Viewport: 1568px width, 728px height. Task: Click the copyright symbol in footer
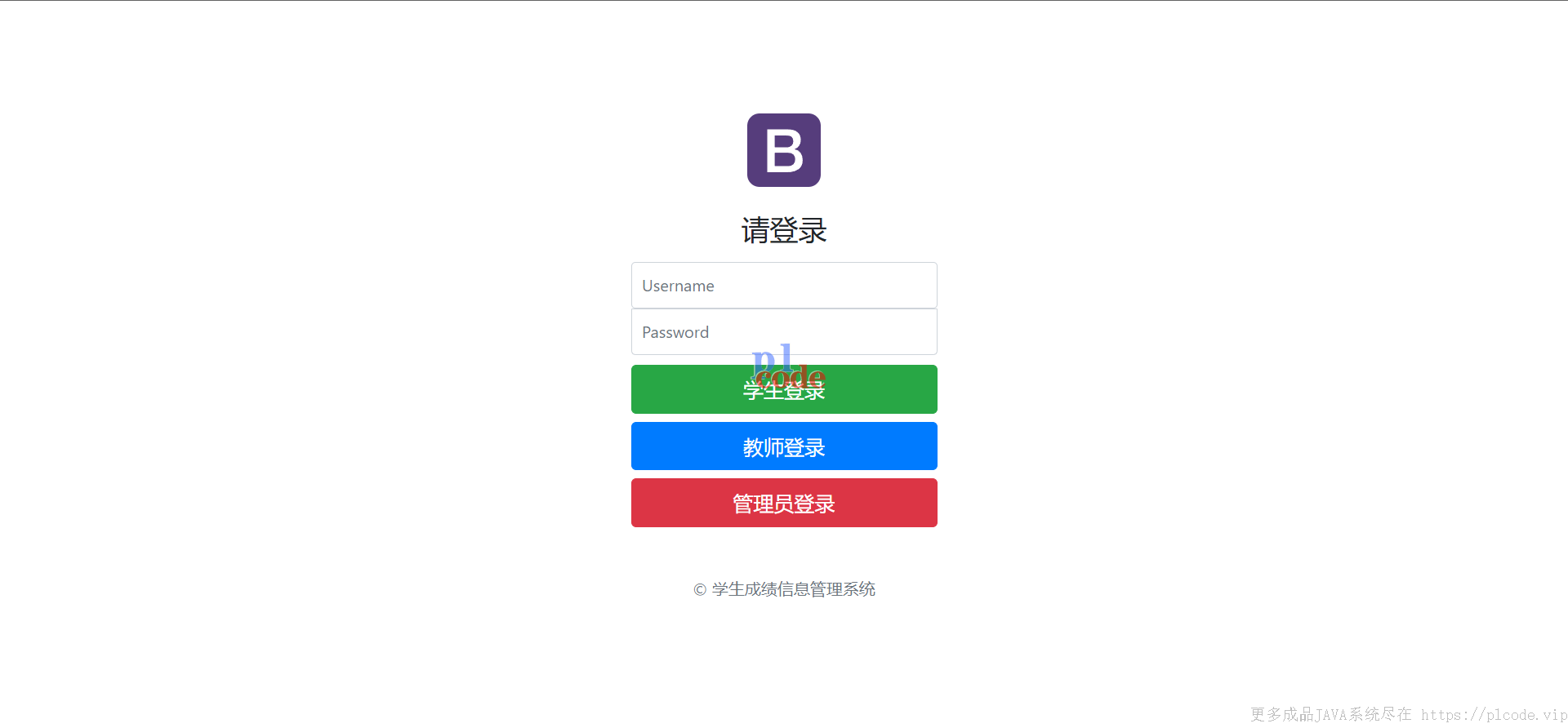[x=700, y=589]
